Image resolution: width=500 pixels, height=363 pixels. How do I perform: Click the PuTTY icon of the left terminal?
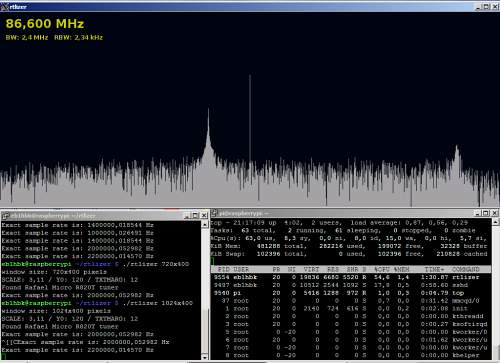tap(5, 216)
